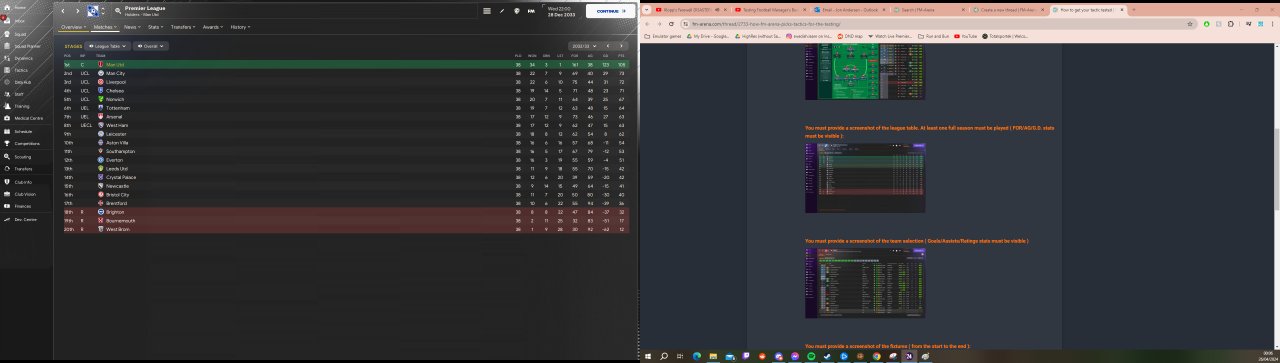Screen dimensions: 1280x363
Task: Click the FM icon in top bar
Action: (x=531, y=11)
